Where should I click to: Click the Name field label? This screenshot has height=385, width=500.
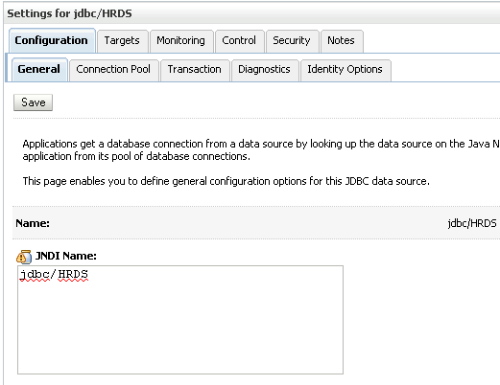click(x=33, y=223)
